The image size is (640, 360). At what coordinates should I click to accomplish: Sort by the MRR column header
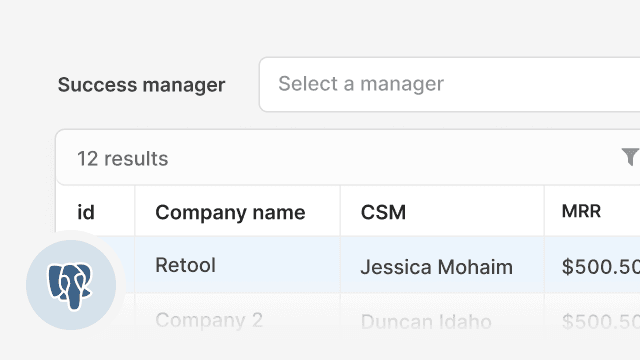(581, 211)
